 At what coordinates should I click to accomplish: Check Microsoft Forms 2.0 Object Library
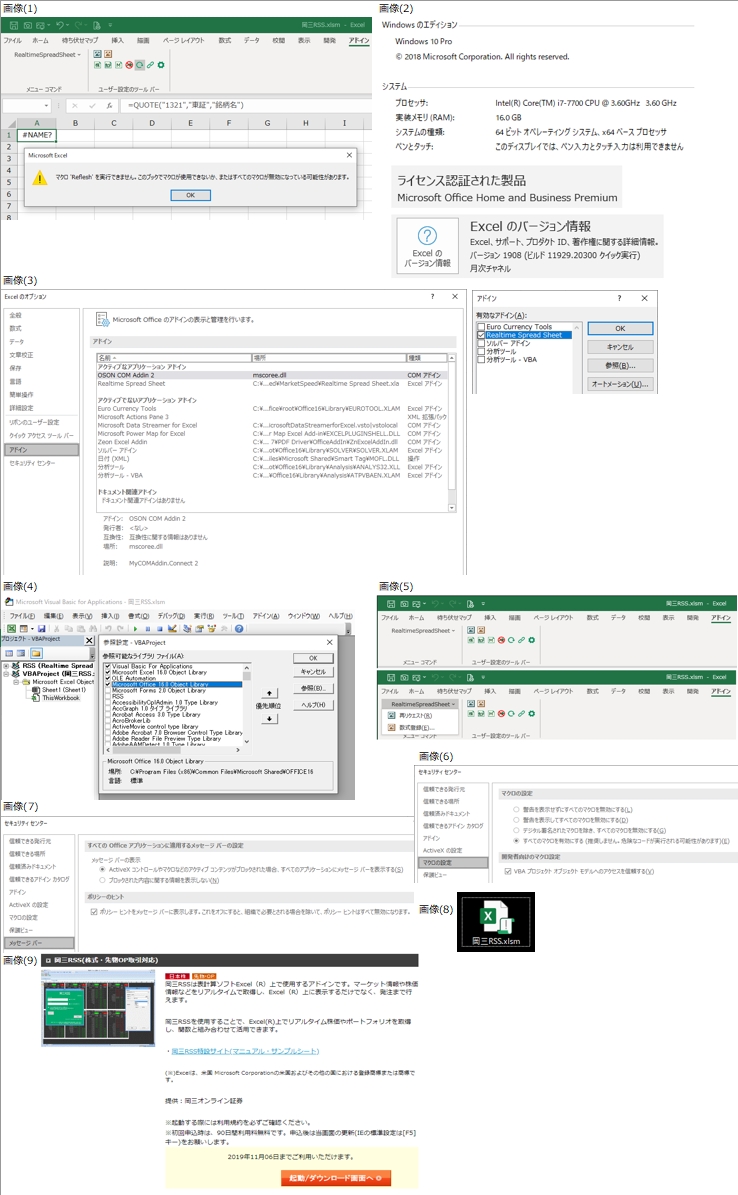point(108,690)
